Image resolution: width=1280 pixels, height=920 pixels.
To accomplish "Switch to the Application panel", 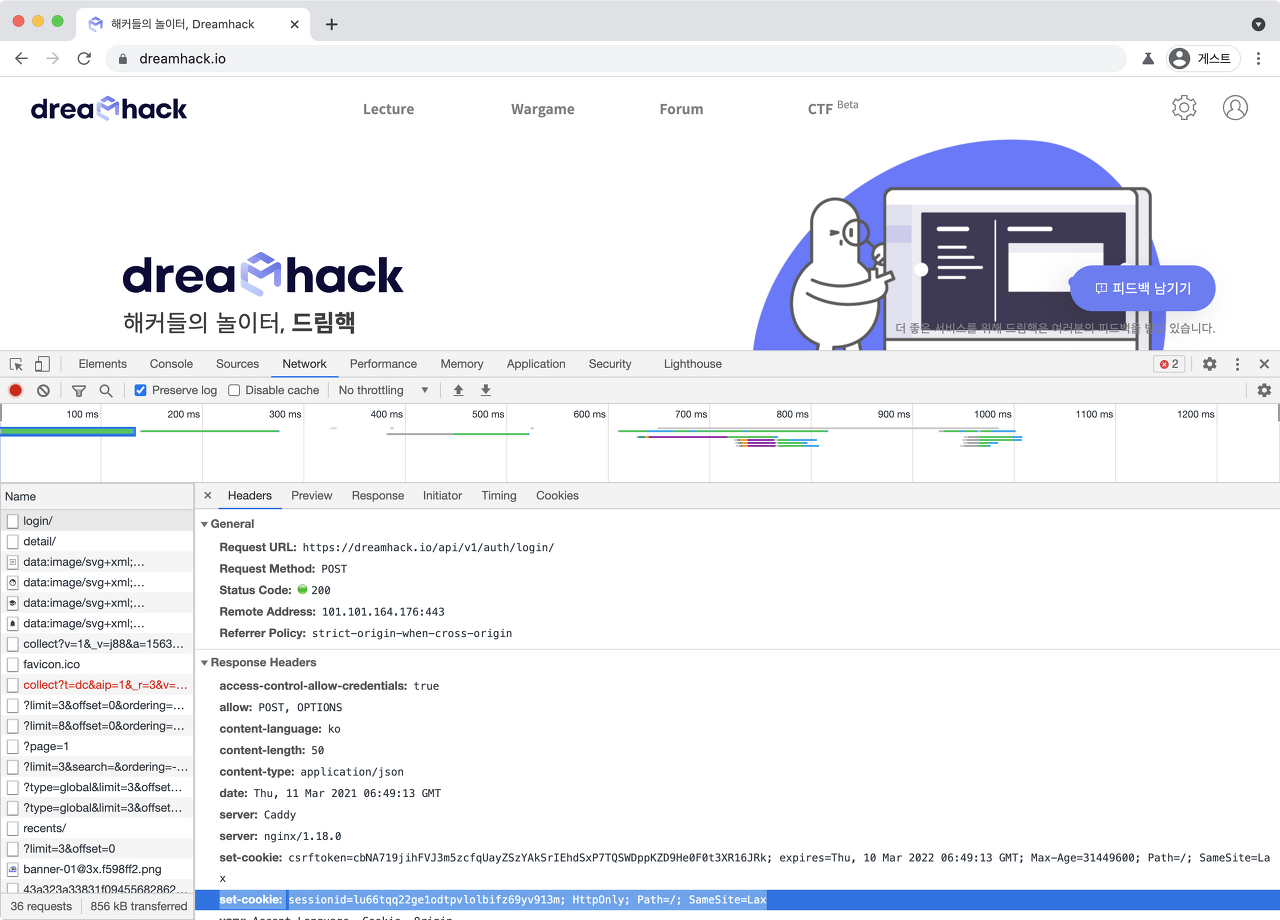I will (x=536, y=364).
